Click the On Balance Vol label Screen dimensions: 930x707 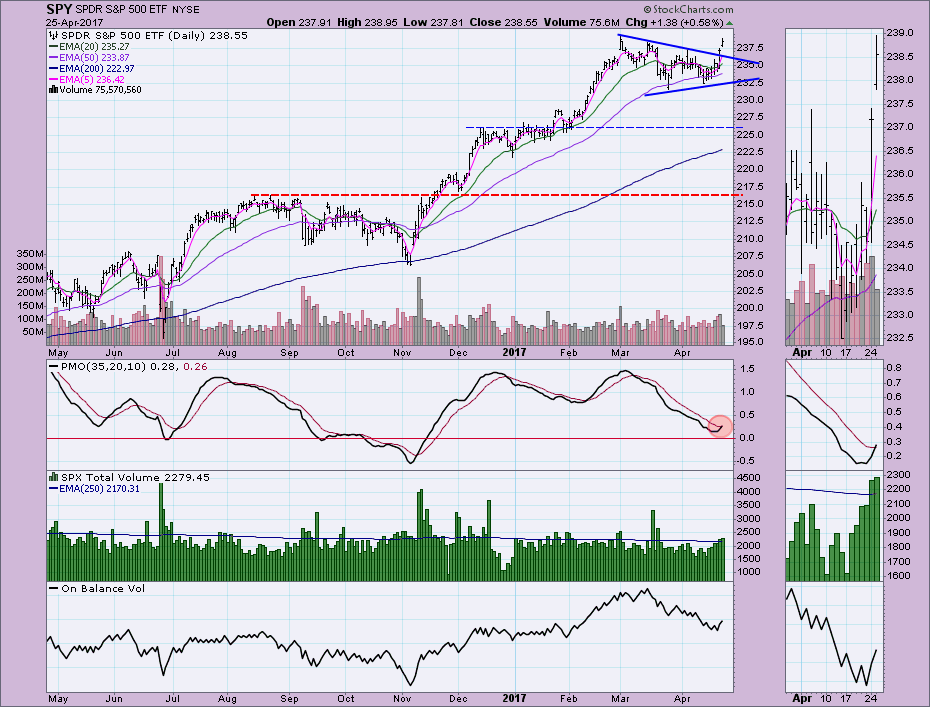pyautogui.click(x=97, y=588)
